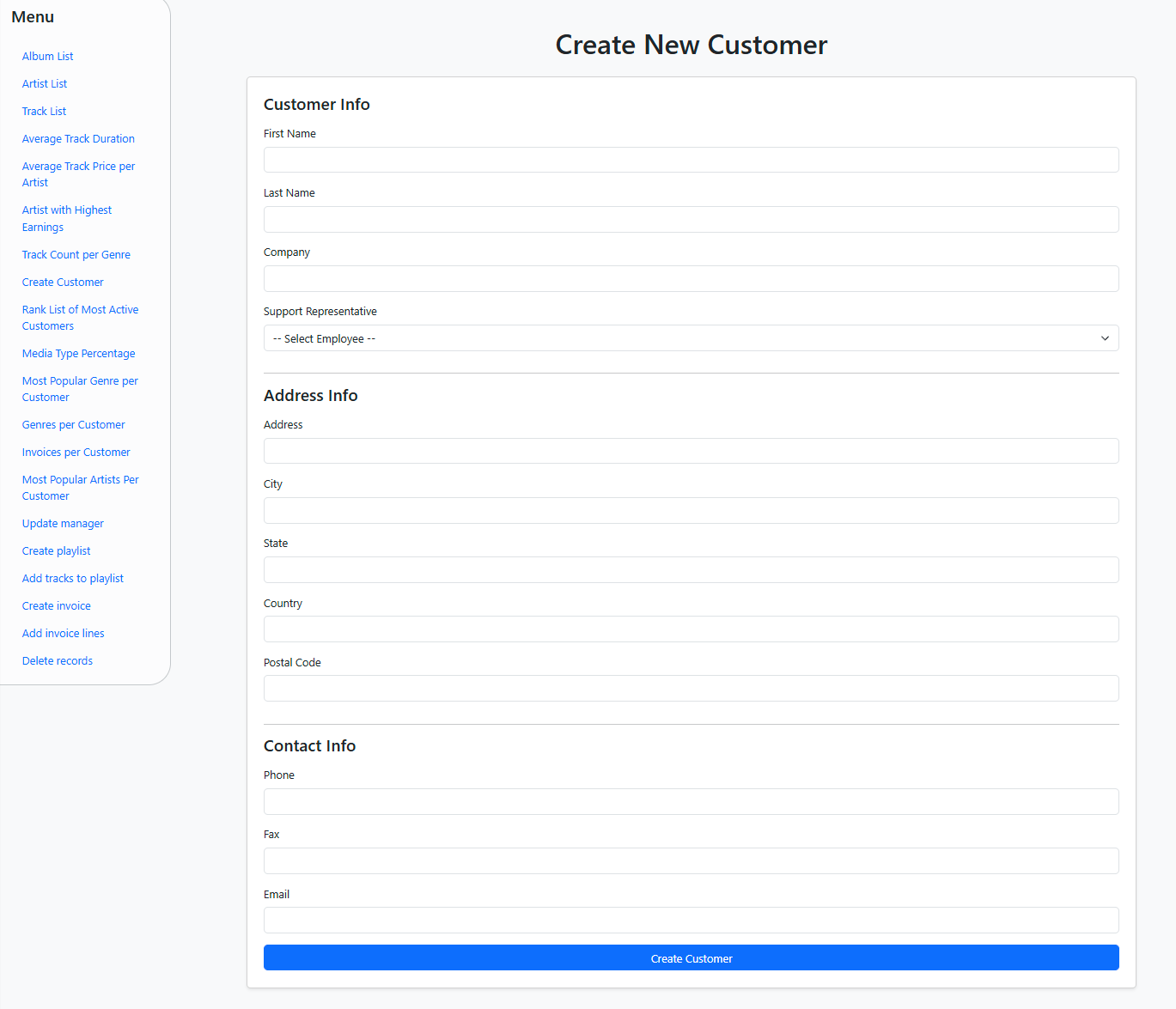Focus the Phone number field

point(691,801)
